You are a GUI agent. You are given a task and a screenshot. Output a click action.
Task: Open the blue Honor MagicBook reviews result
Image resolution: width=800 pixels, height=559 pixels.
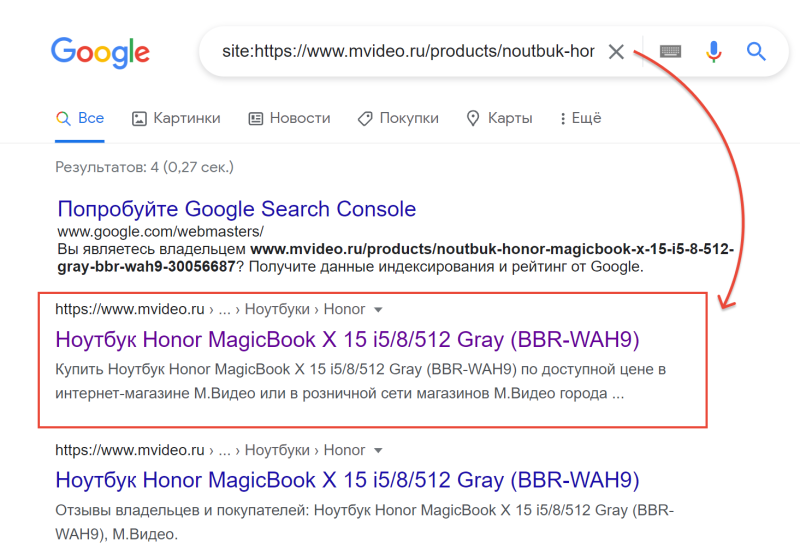[x=347, y=479]
